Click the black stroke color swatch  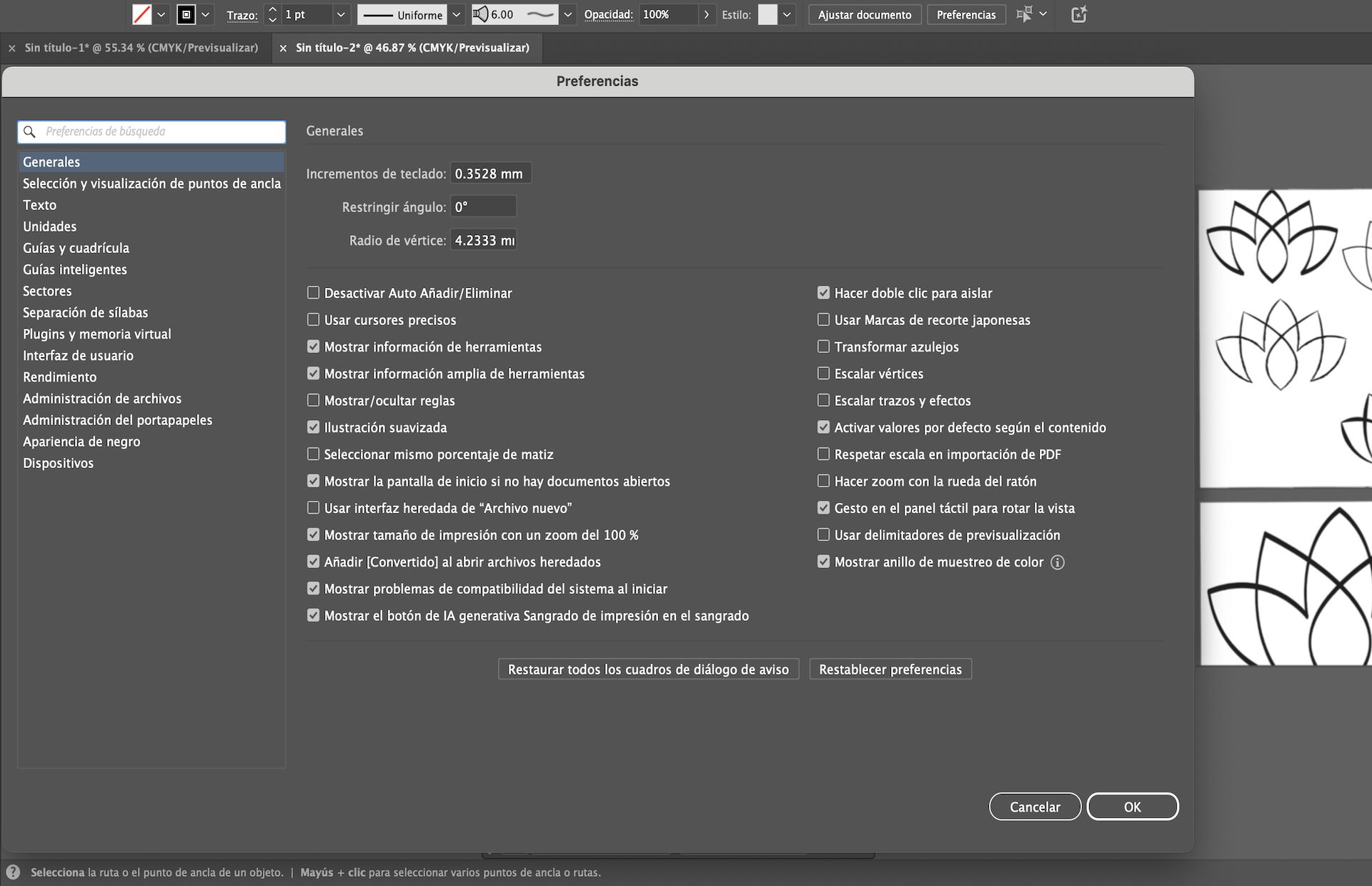pyautogui.click(x=186, y=14)
